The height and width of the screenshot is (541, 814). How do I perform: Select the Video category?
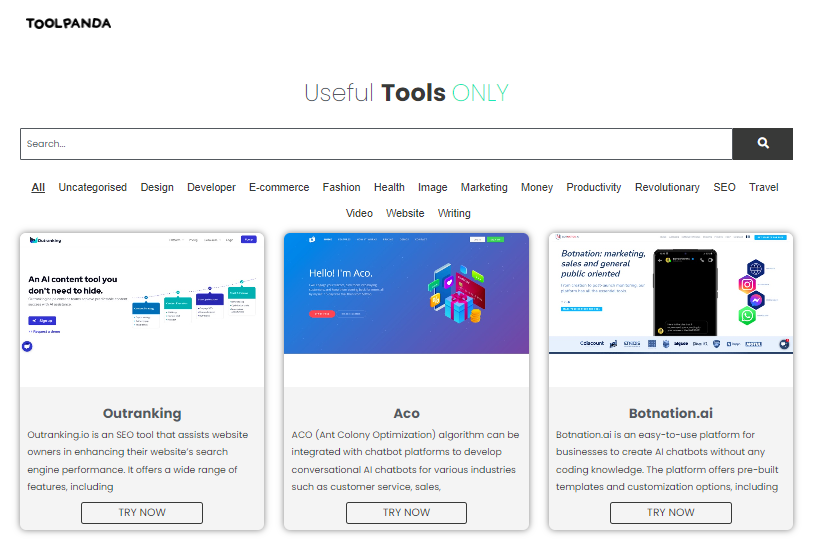click(359, 213)
